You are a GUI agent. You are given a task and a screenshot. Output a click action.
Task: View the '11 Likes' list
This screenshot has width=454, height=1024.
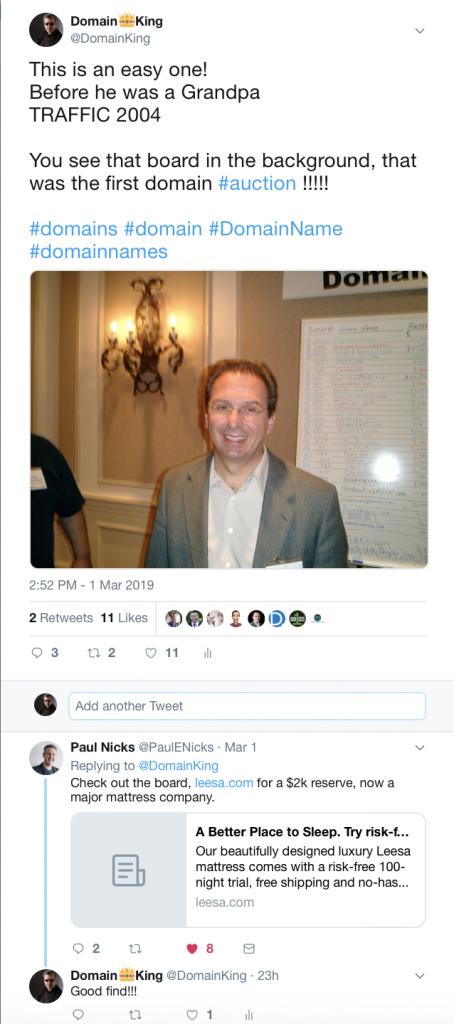click(124, 618)
